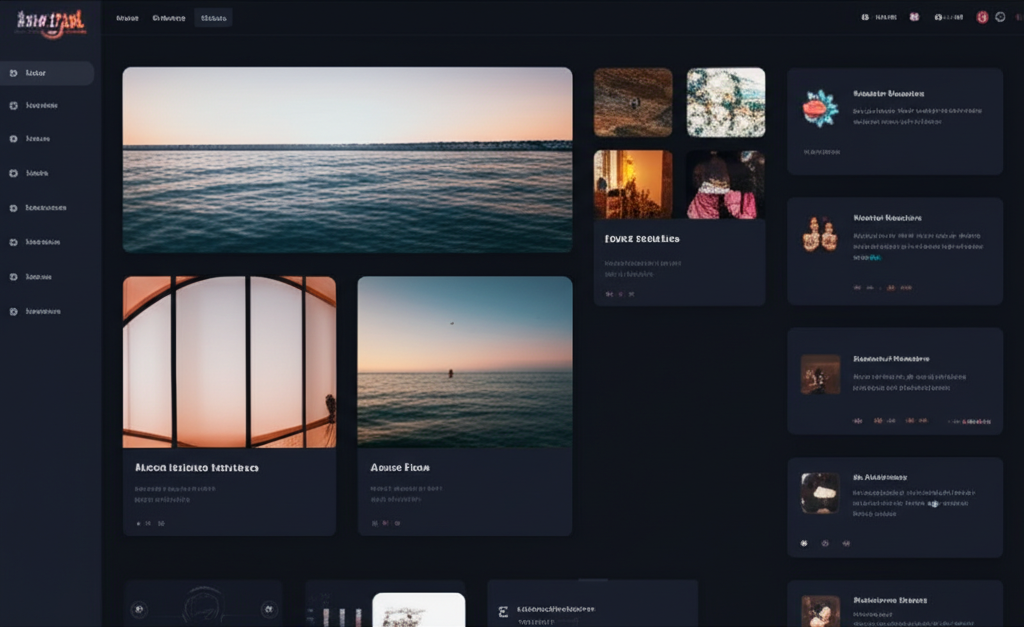Open the arched window photo card
This screenshot has height=627, width=1024.
pos(229,362)
